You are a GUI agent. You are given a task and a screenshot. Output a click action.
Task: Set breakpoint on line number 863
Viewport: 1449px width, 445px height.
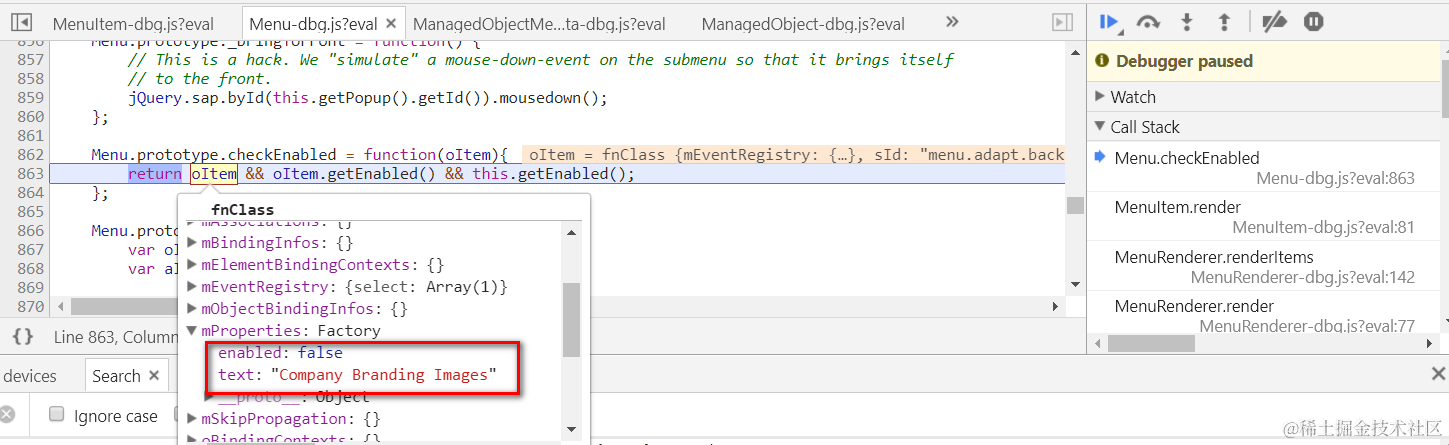pyautogui.click(x=30, y=174)
